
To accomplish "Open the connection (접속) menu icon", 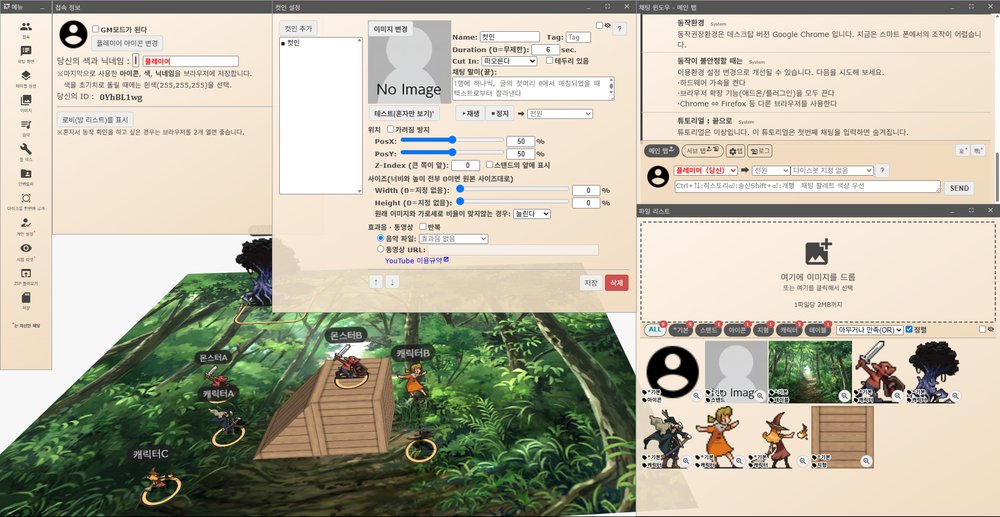I will (26, 27).
